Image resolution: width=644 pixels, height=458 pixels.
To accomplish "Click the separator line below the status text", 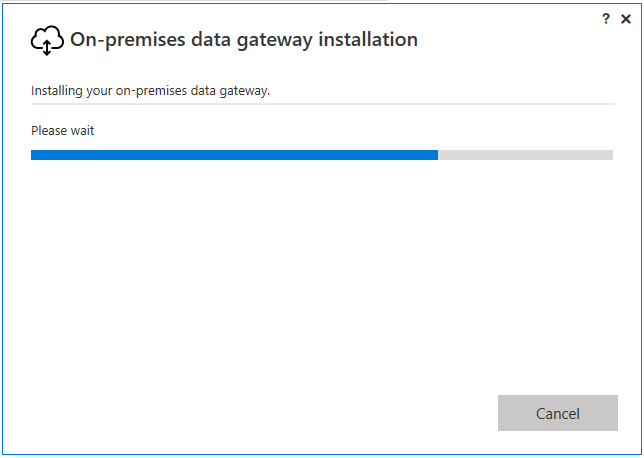I will (x=322, y=103).
